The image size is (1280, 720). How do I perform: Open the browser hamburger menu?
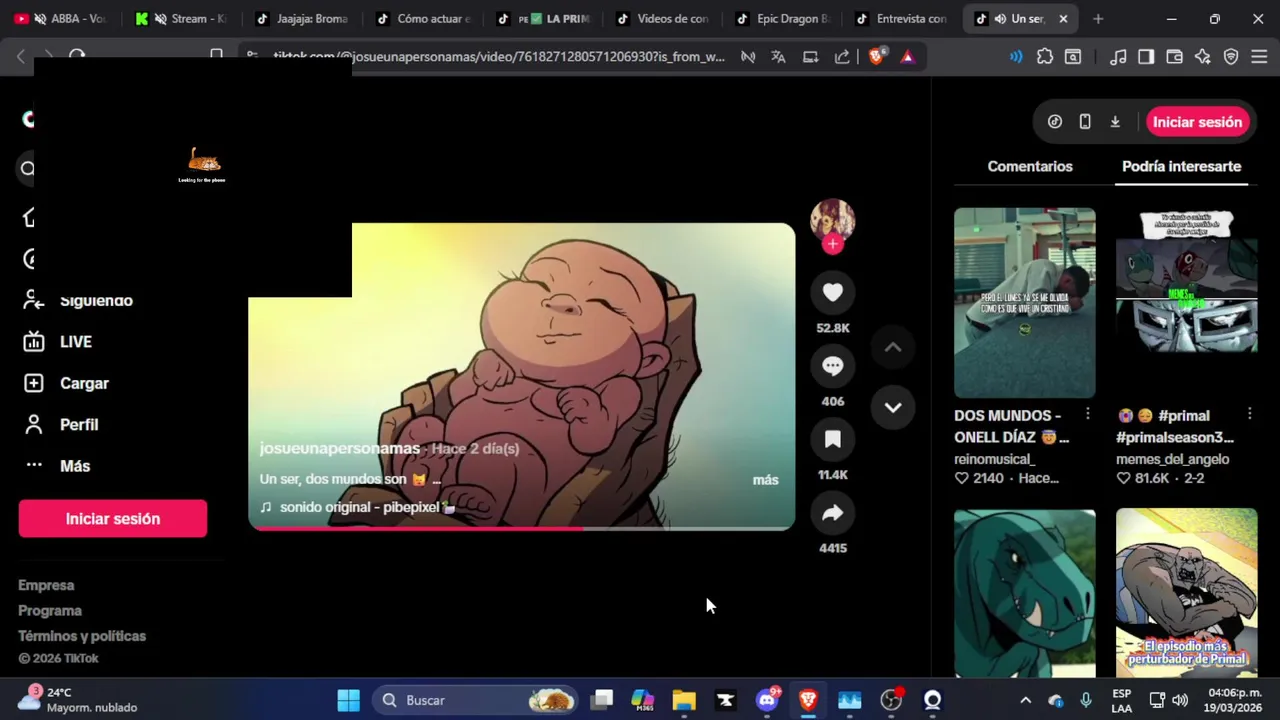(1259, 57)
